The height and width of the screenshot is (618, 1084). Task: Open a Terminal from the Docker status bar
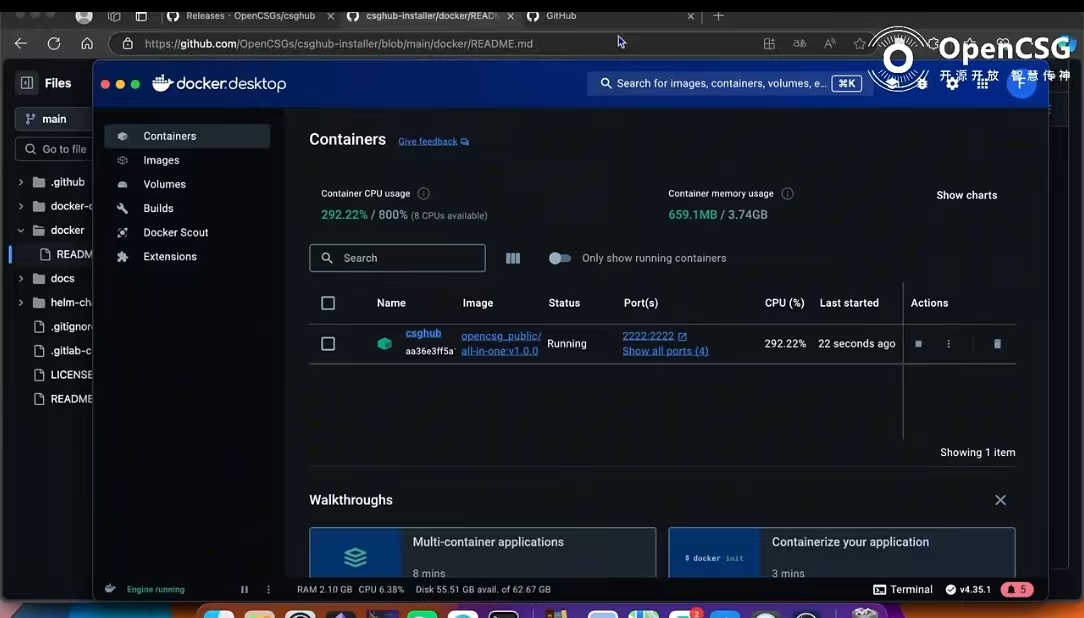(x=902, y=589)
